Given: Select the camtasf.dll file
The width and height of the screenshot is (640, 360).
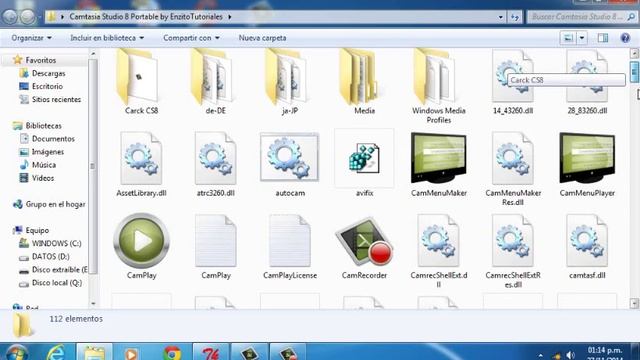Looking at the screenshot, I should [587, 246].
